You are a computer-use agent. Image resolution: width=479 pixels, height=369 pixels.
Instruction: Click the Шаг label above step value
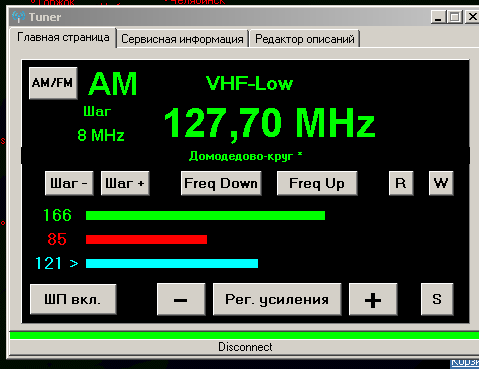(97, 111)
